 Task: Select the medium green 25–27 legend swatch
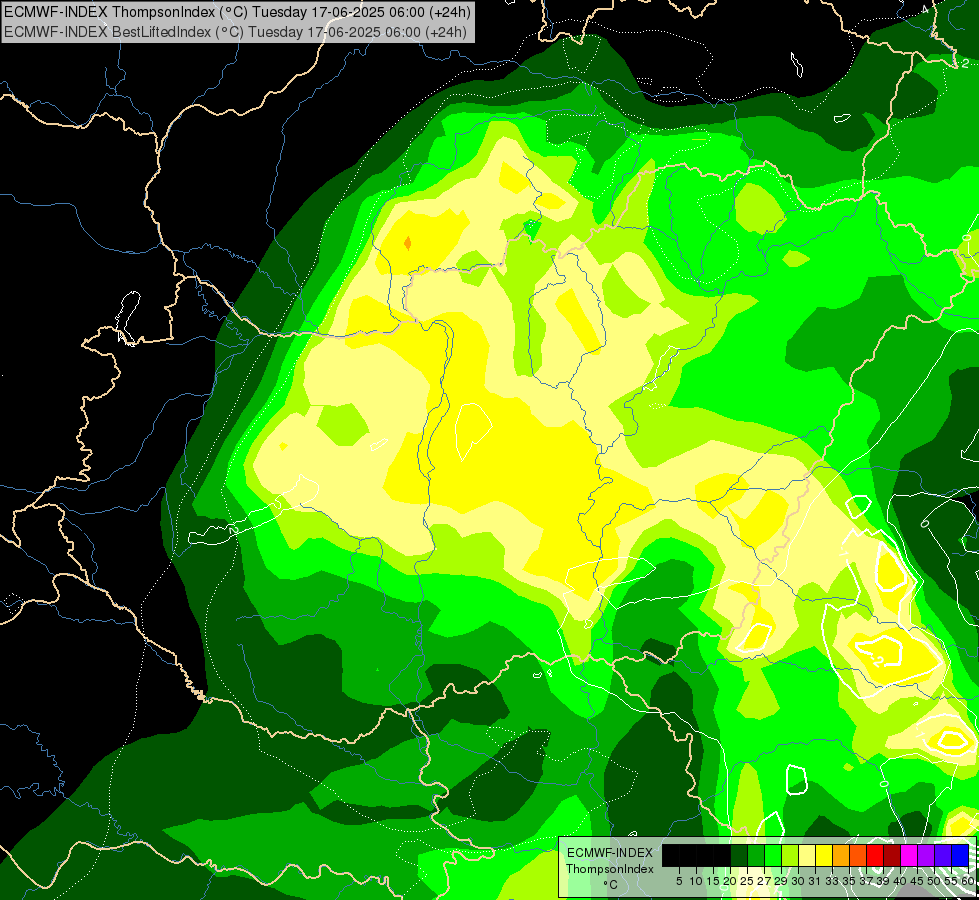[755, 856]
